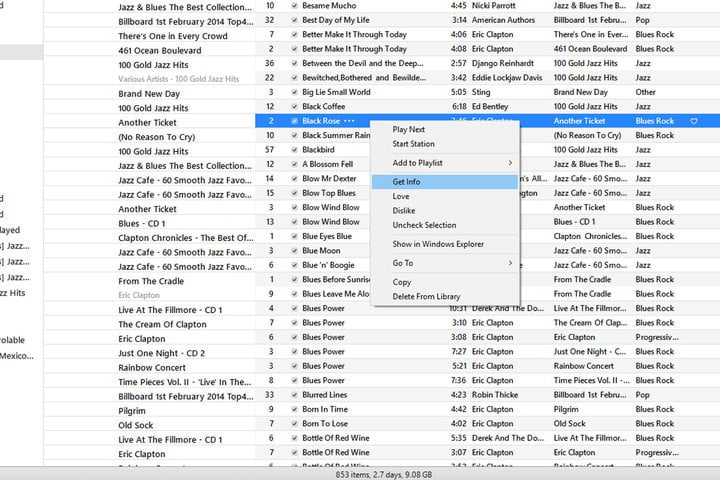This screenshot has height=480, width=720.
Task: Select Copy in the context menu
Action: point(402,282)
